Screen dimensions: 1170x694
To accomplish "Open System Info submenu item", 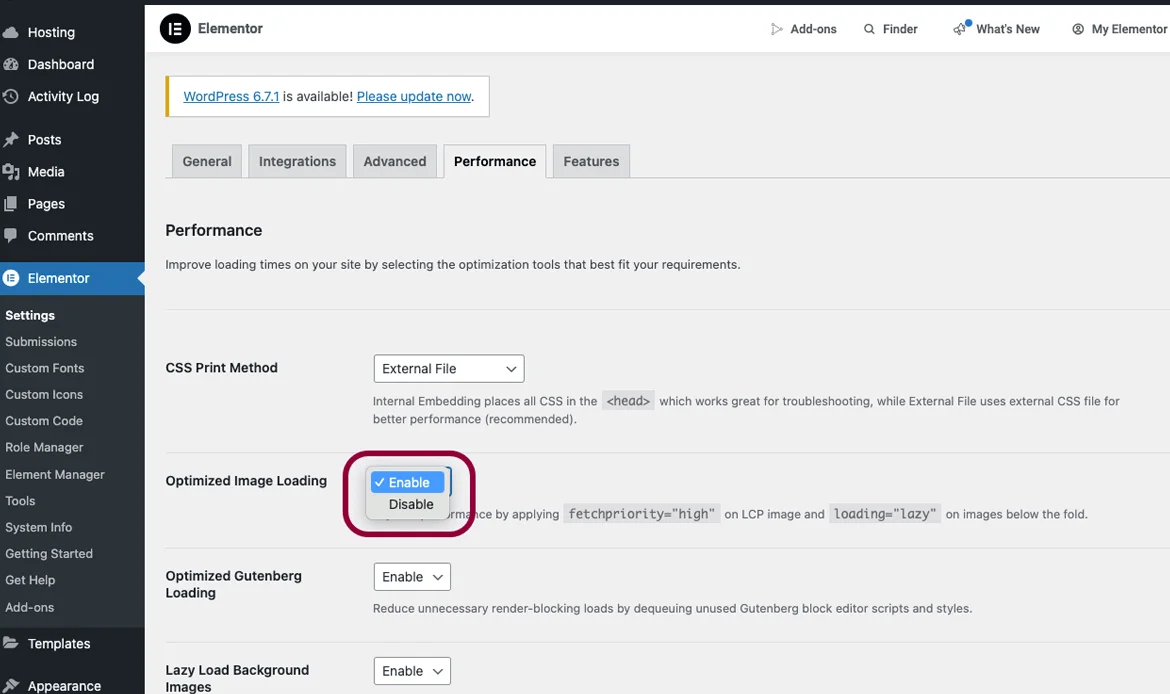I will 39,528.
